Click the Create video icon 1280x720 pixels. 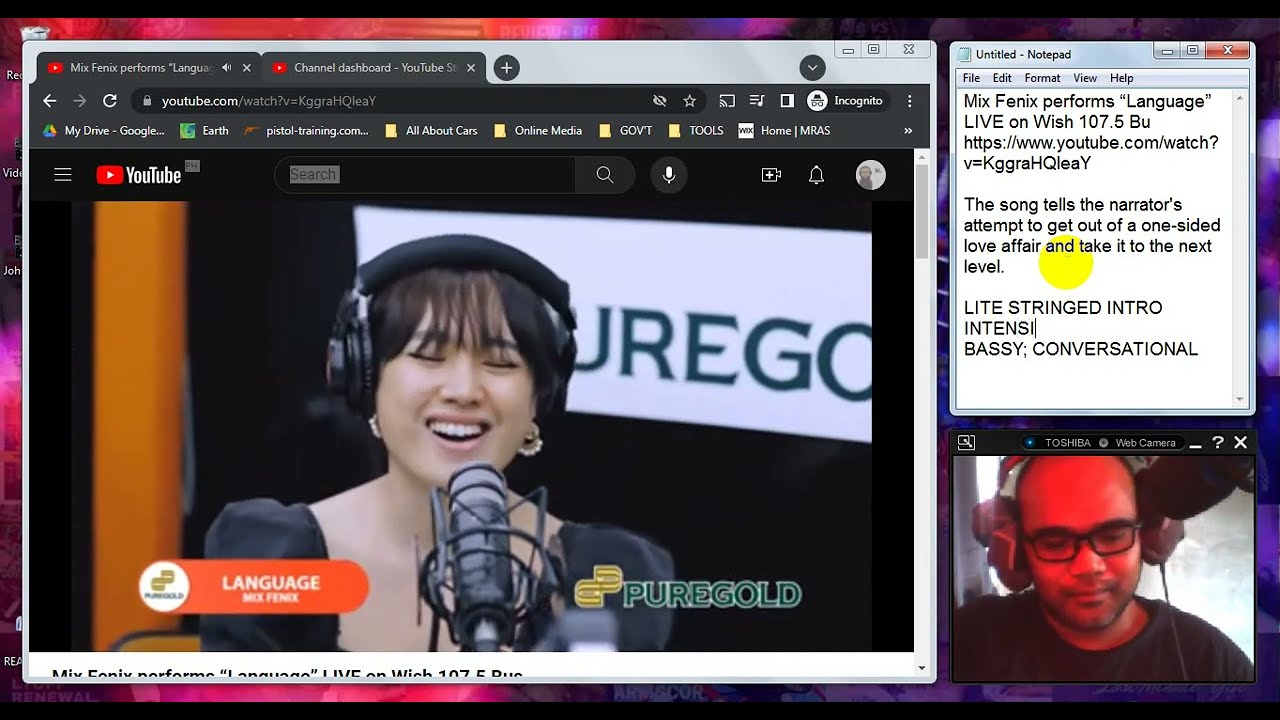(771, 175)
